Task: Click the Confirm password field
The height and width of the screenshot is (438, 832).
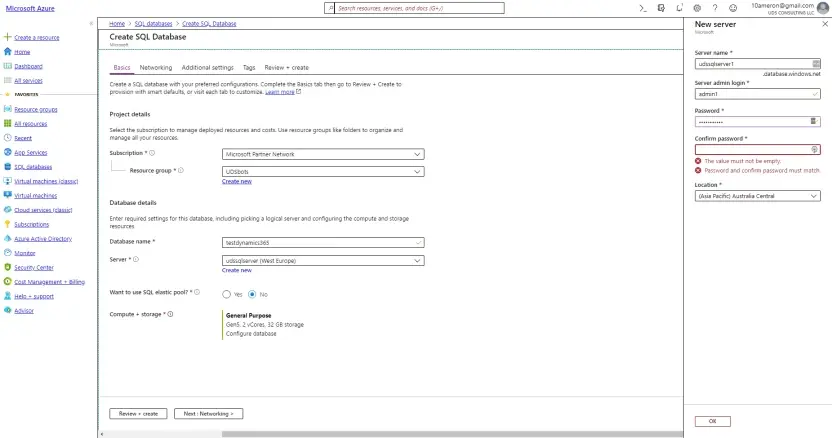Action: pyautogui.click(x=758, y=150)
